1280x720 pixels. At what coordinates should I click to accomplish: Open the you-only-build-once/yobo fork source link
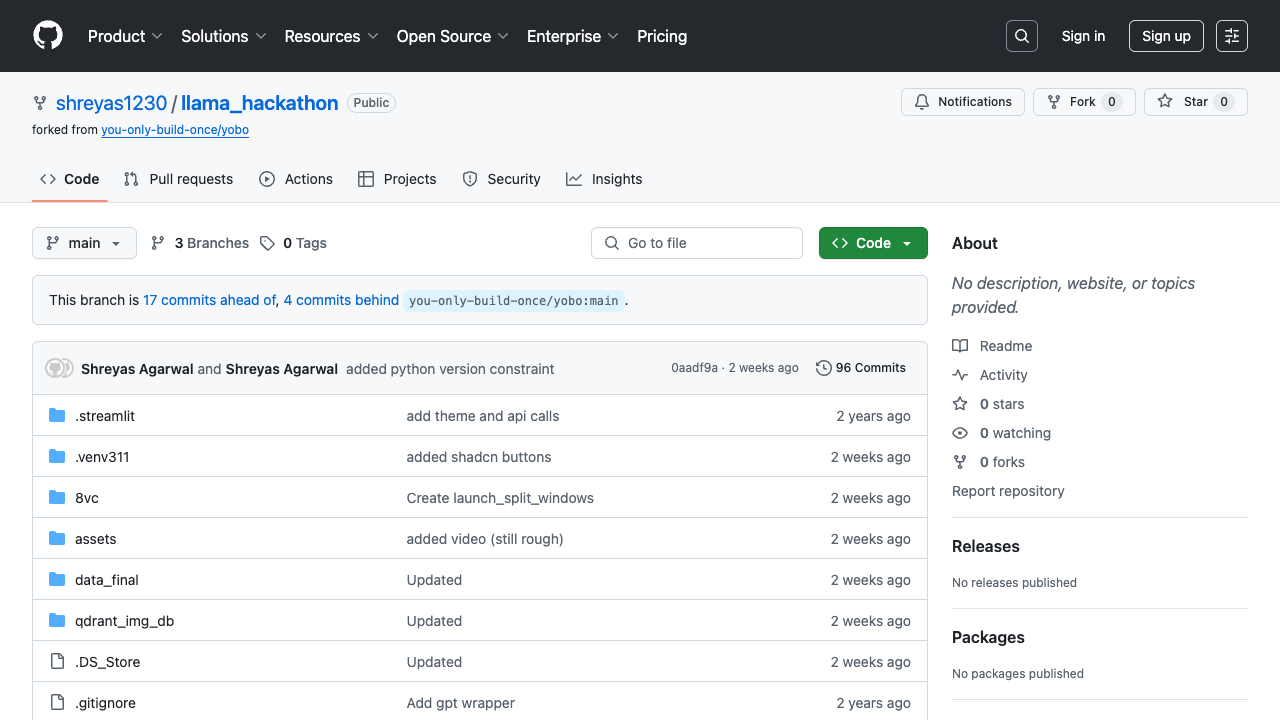pos(175,130)
